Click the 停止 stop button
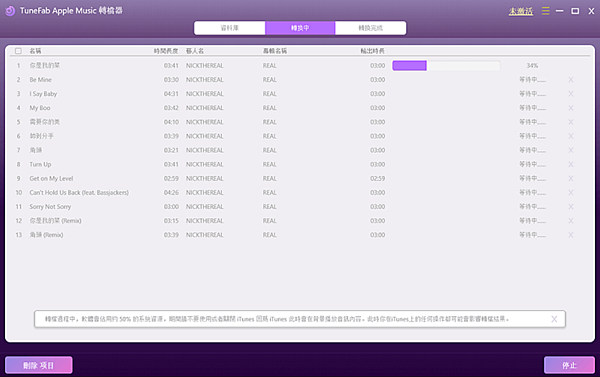600x377 pixels. [x=569, y=365]
